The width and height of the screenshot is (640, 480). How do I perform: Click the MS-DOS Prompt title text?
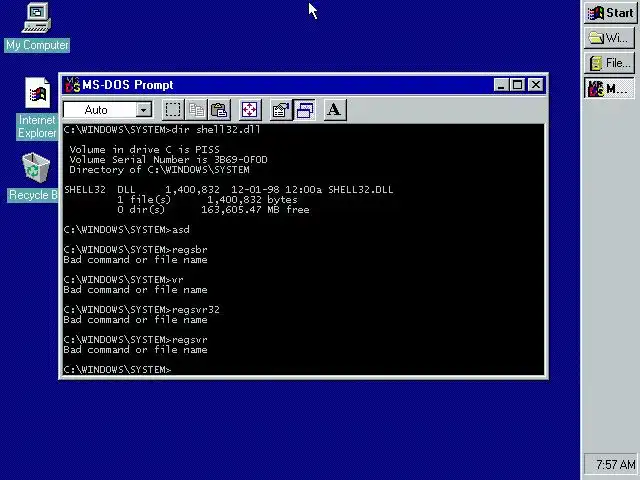point(128,85)
